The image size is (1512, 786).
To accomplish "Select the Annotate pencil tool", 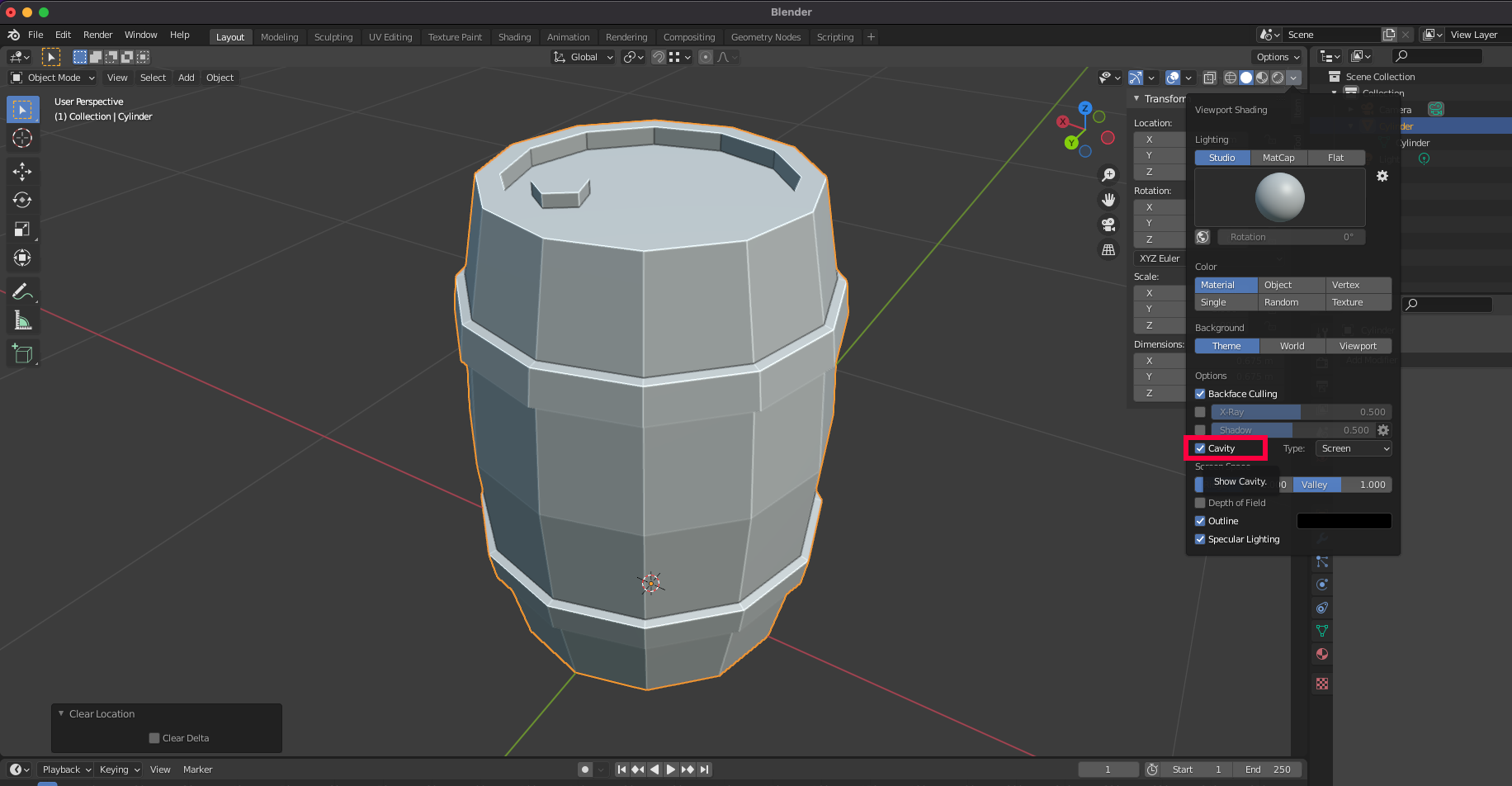I will click(x=22, y=291).
